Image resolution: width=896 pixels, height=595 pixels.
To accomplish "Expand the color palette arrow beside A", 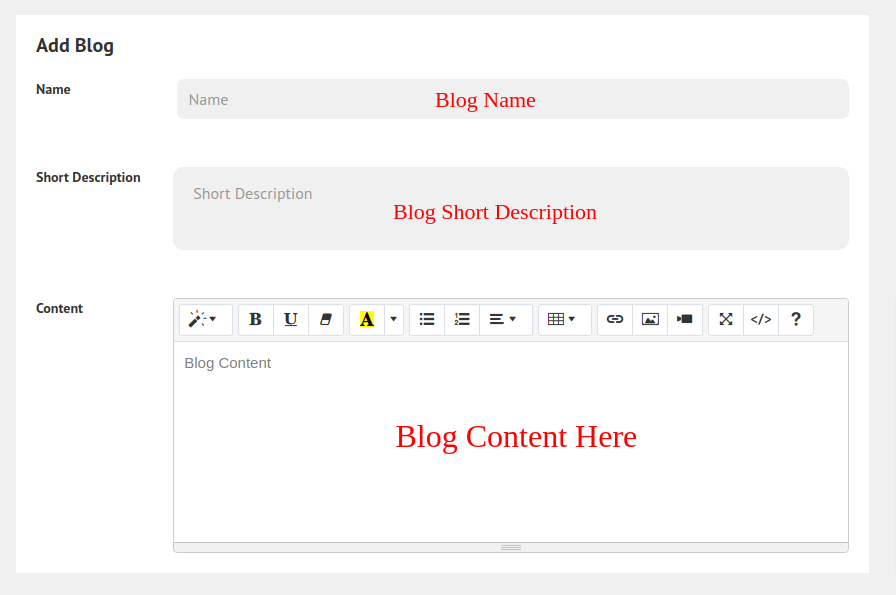I will point(393,319).
